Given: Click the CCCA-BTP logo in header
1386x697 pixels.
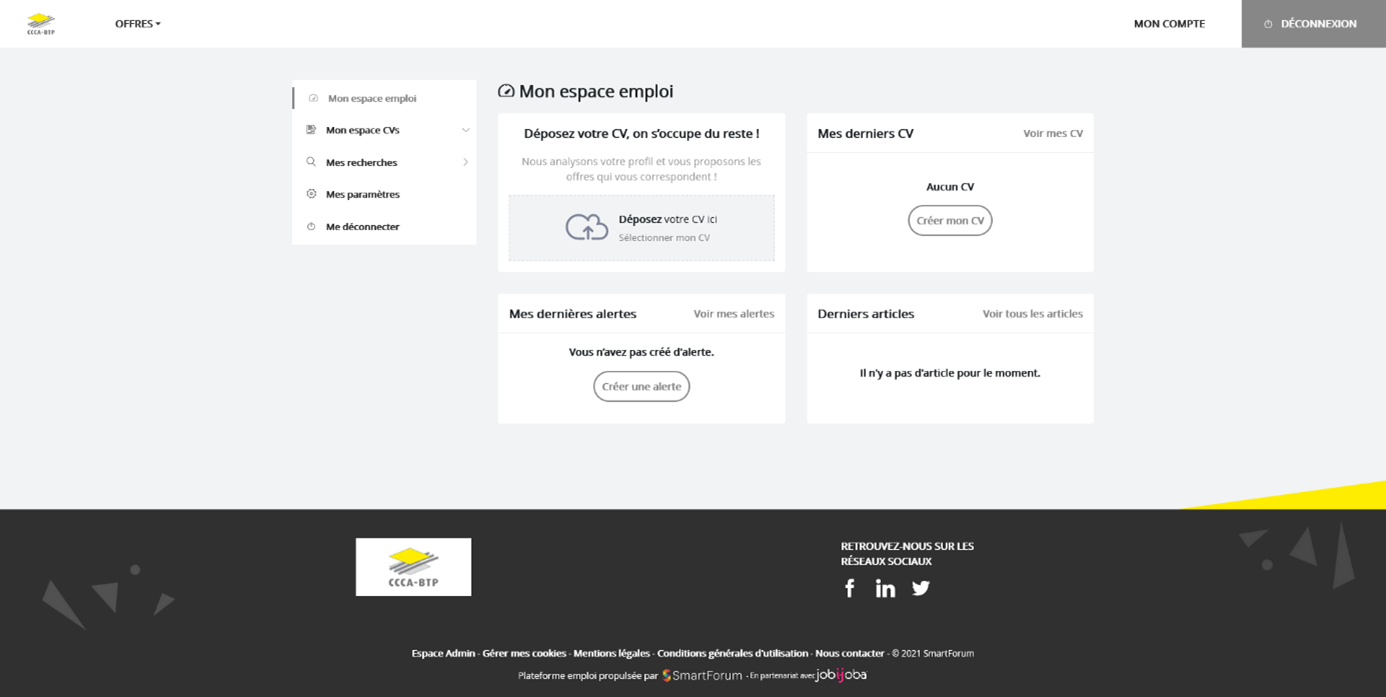Looking at the screenshot, I should (x=41, y=24).
